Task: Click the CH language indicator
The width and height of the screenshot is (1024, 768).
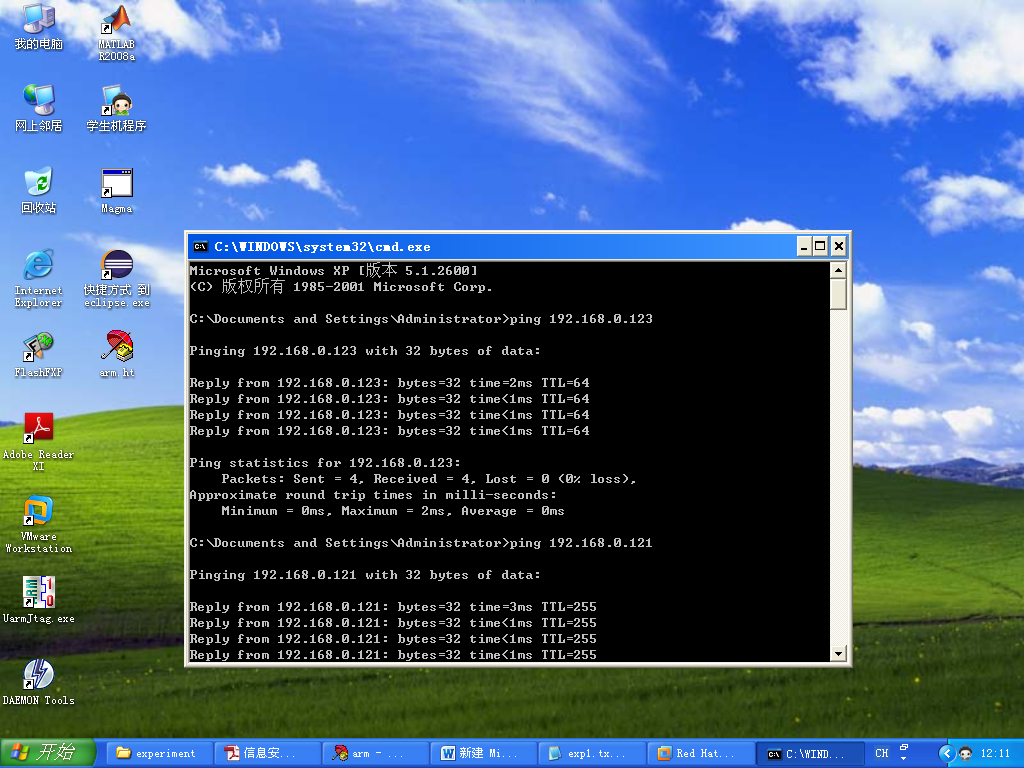Action: click(882, 753)
